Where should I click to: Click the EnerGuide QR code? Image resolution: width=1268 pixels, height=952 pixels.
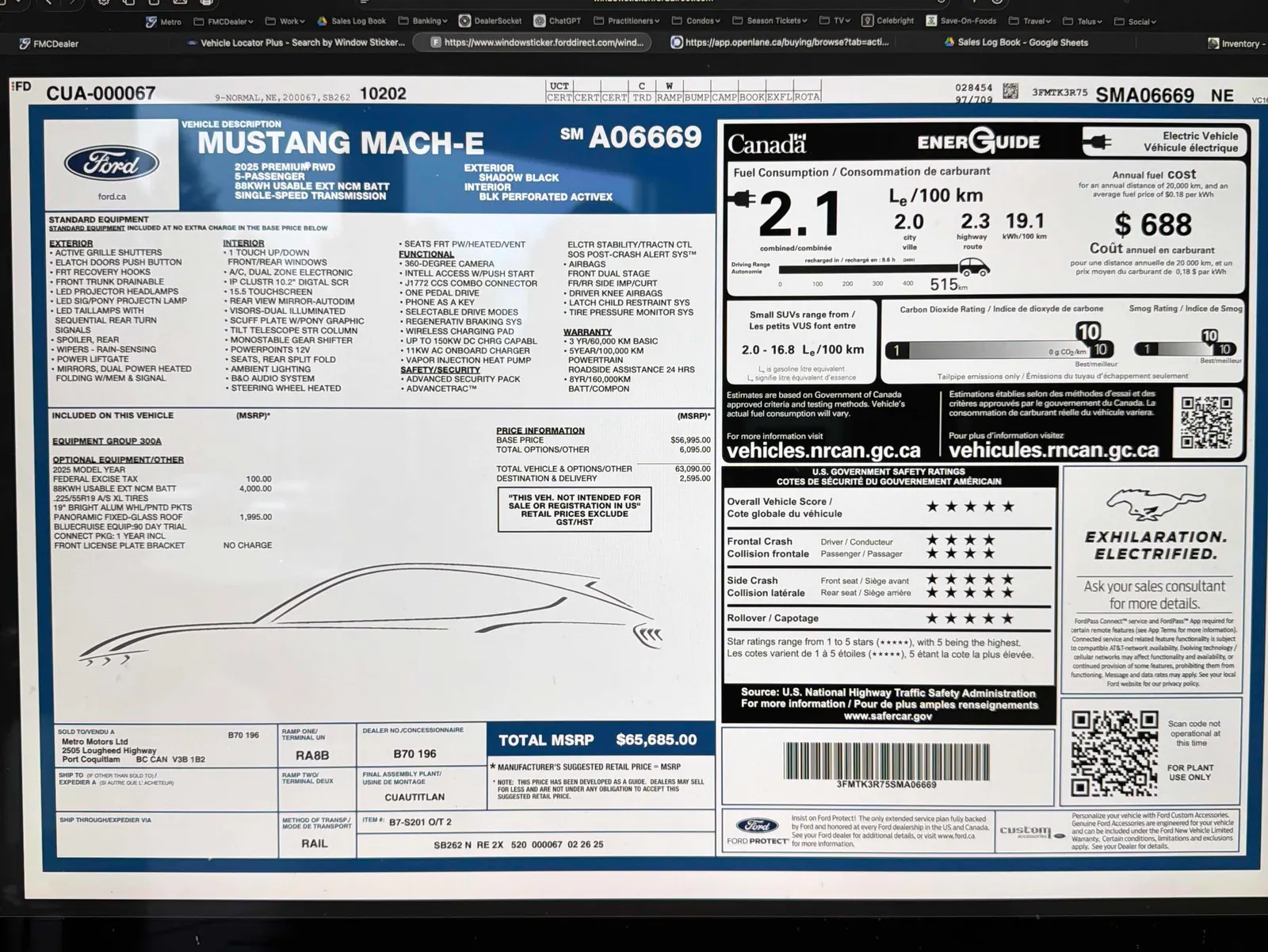(1206, 422)
